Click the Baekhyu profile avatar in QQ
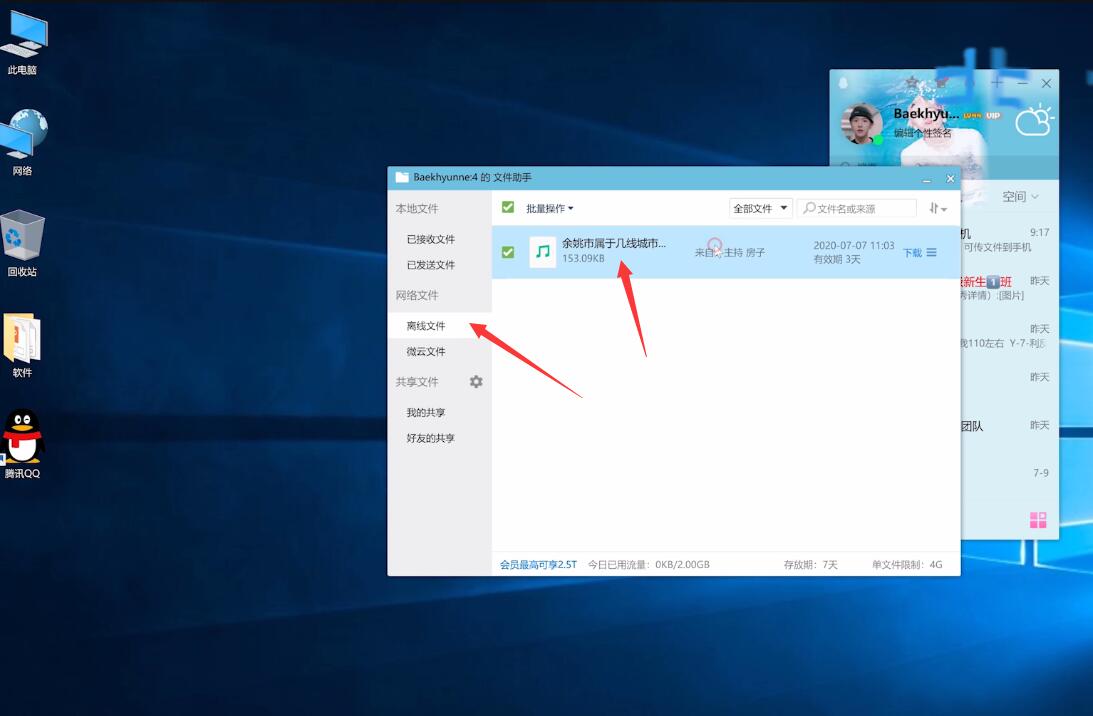This screenshot has width=1093, height=716. pyautogui.click(x=862, y=124)
